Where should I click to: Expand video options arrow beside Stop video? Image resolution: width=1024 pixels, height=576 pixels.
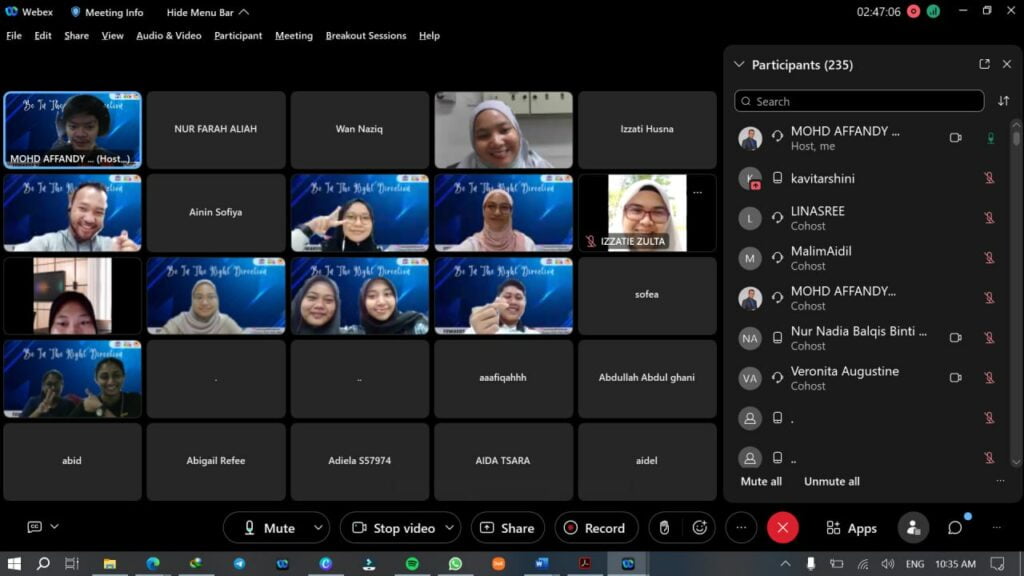450,528
